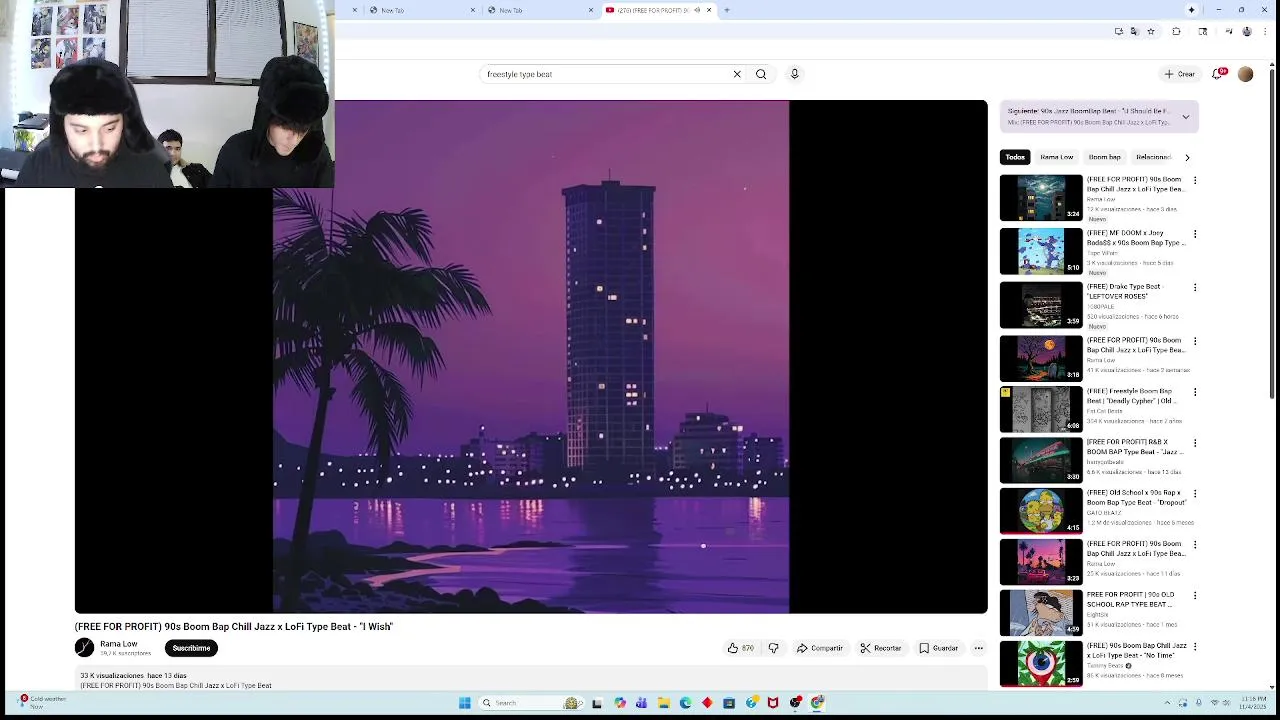Screen dimensions: 1280x720
Task: Select the Rama Low filter chip
Action: pyautogui.click(x=1056, y=157)
